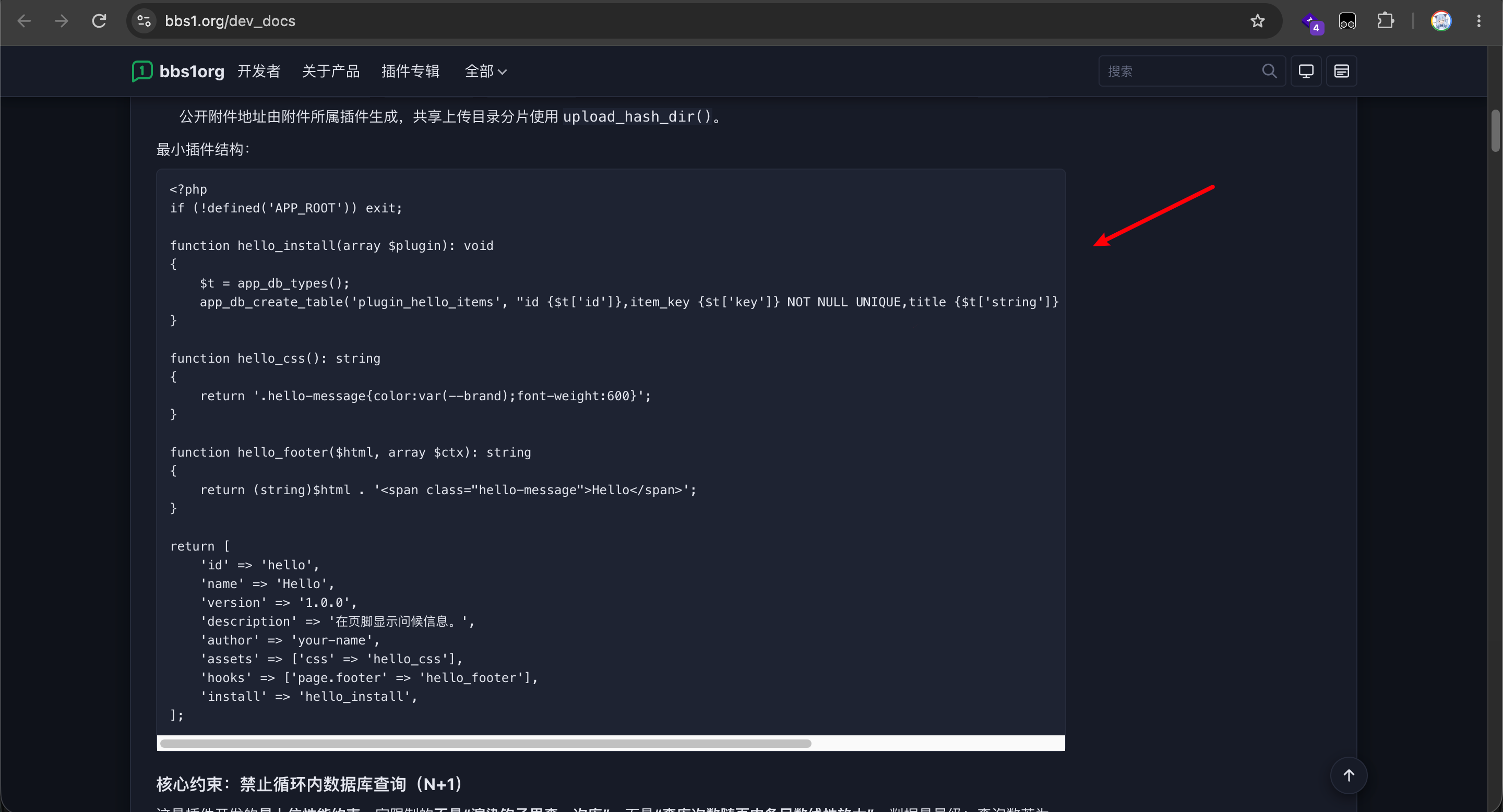Click the line "if (!defined('APP_ROOT')) exit;"
The image size is (1503, 812).
coord(286,208)
